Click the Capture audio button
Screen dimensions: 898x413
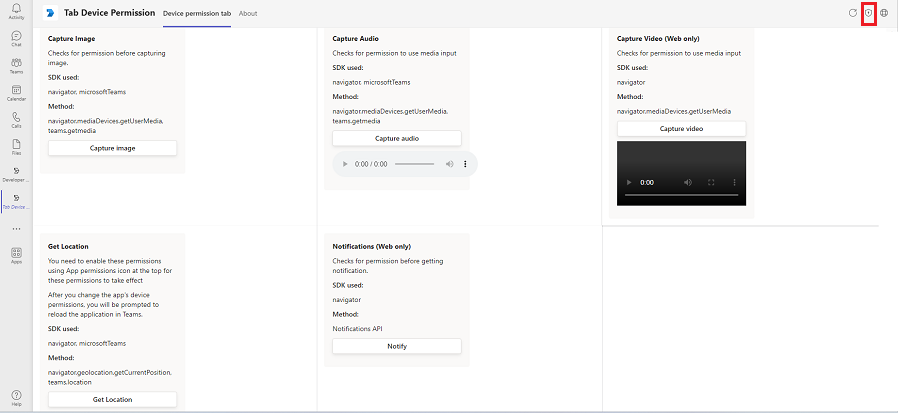pyautogui.click(x=396, y=138)
